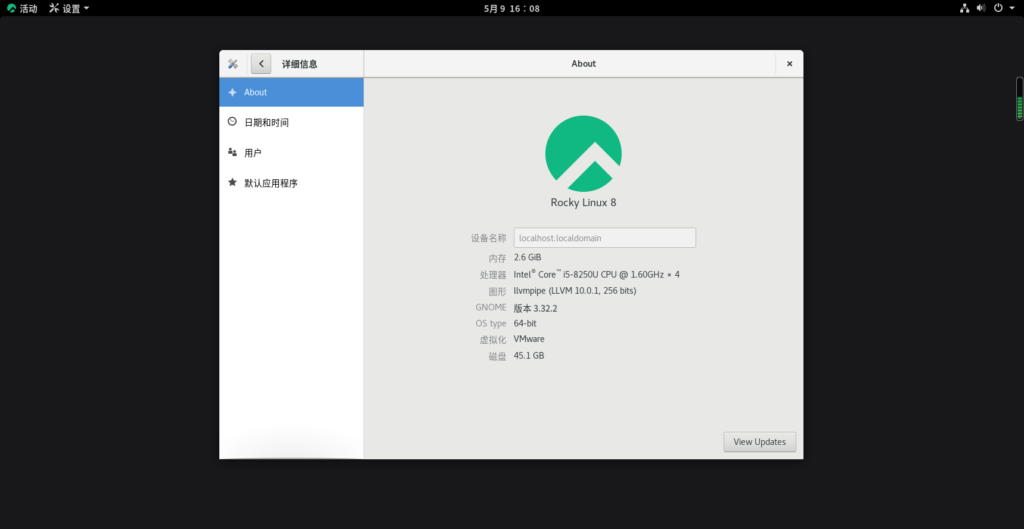Click the settings tools icon in the header
This screenshot has width=1024, height=529.
pyautogui.click(x=232, y=64)
